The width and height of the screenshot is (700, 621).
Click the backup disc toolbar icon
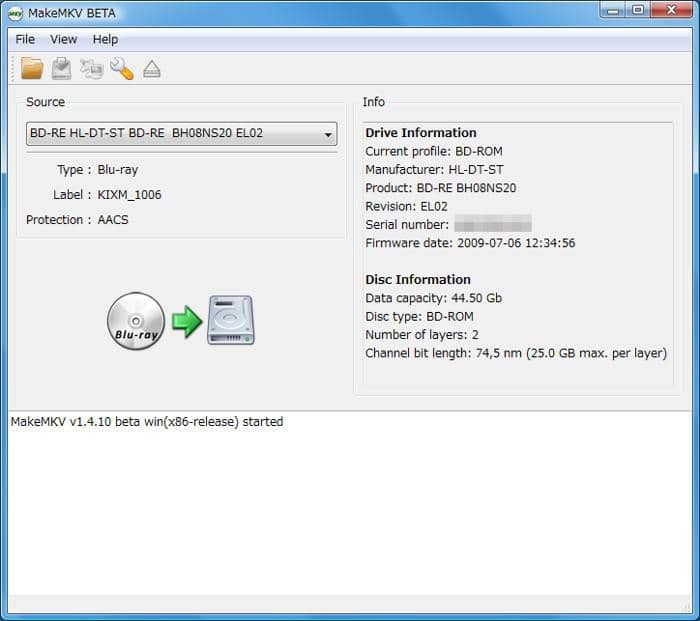point(62,69)
